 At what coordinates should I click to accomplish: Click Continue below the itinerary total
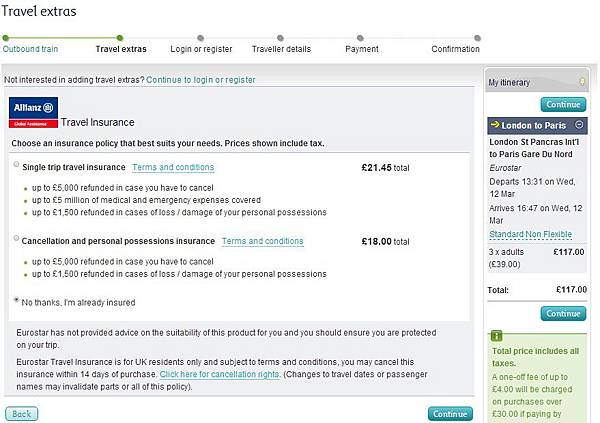click(563, 313)
